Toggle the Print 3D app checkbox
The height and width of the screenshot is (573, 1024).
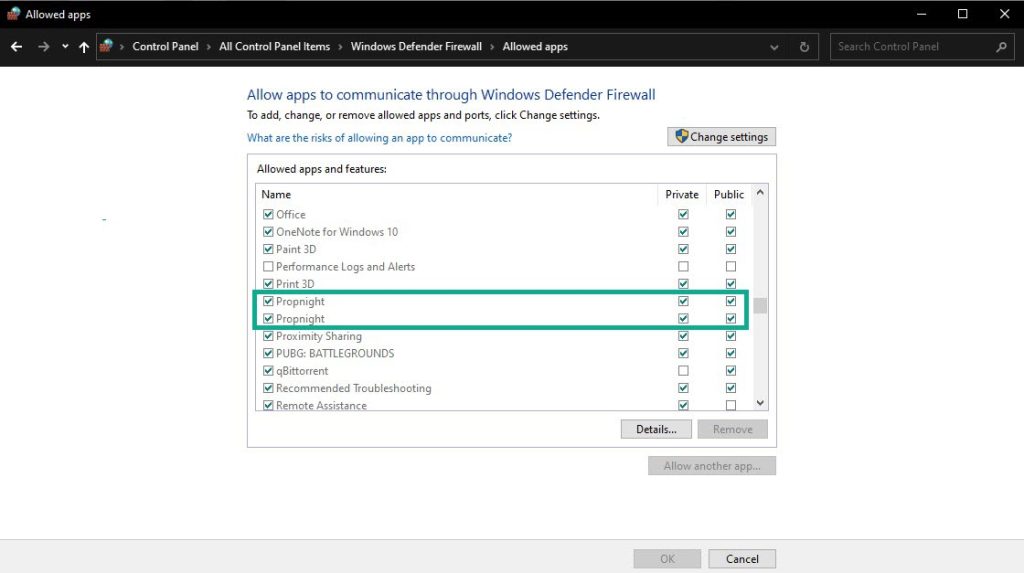[x=268, y=284]
